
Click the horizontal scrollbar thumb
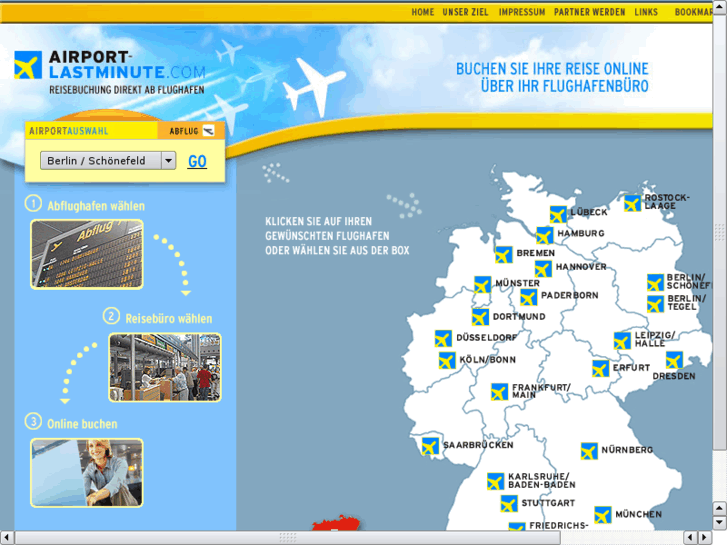[287, 538]
